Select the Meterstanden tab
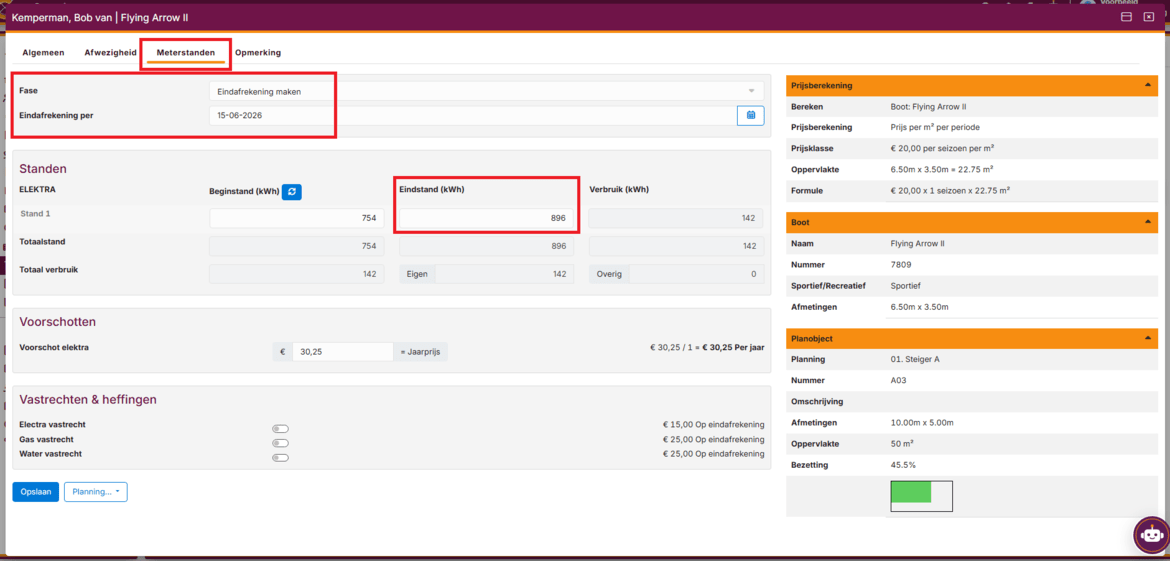Viewport: 1170px width, 561px height. coord(186,53)
